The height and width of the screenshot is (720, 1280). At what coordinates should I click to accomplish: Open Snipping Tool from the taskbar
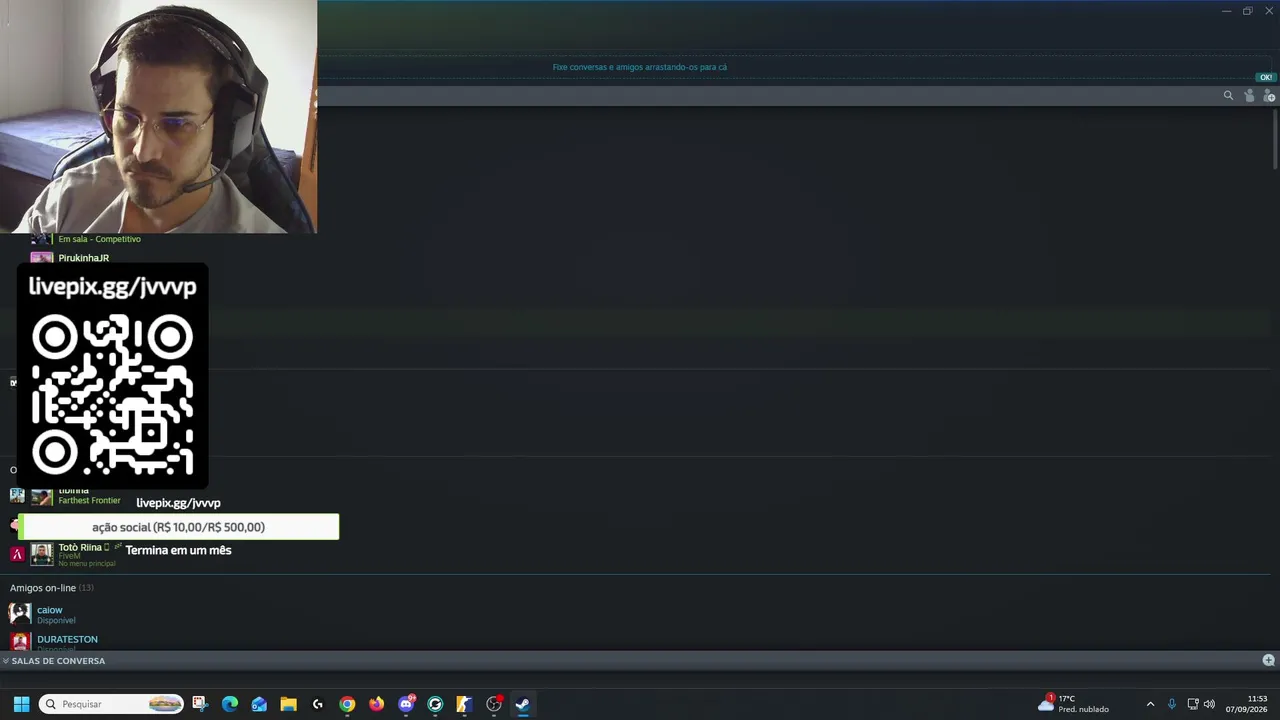point(200,704)
